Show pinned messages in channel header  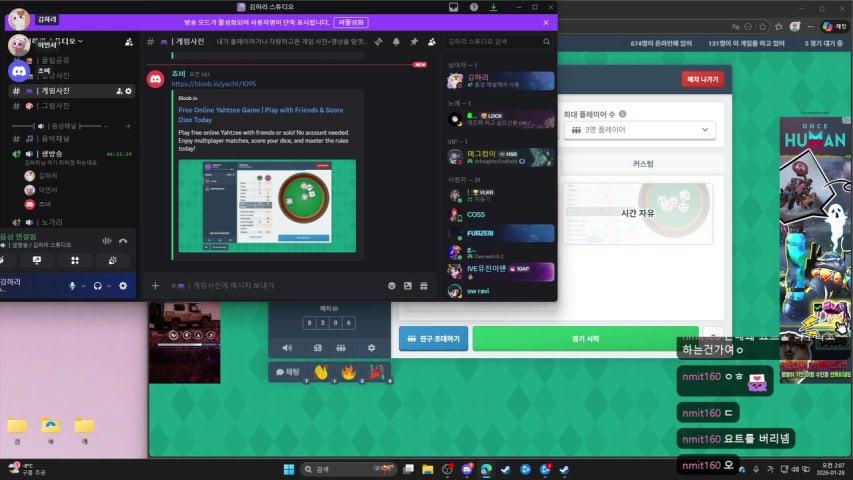tap(414, 41)
